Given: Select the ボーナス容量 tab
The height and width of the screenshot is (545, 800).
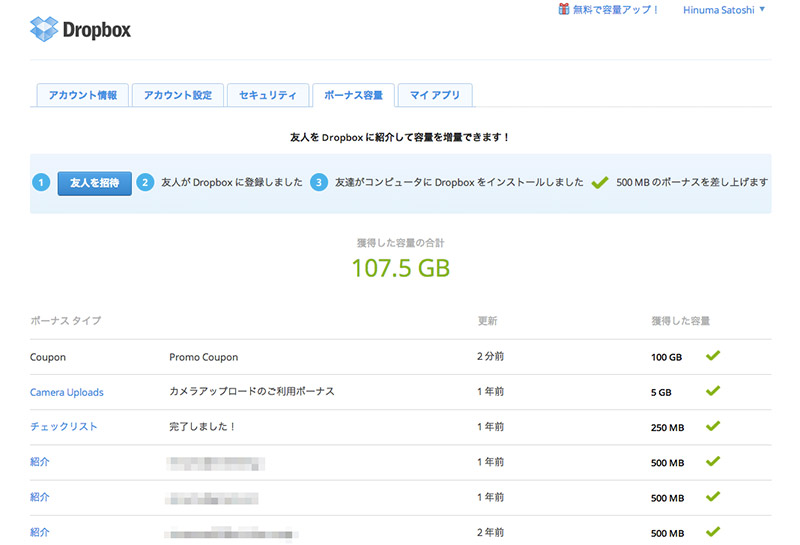Looking at the screenshot, I should [353, 95].
